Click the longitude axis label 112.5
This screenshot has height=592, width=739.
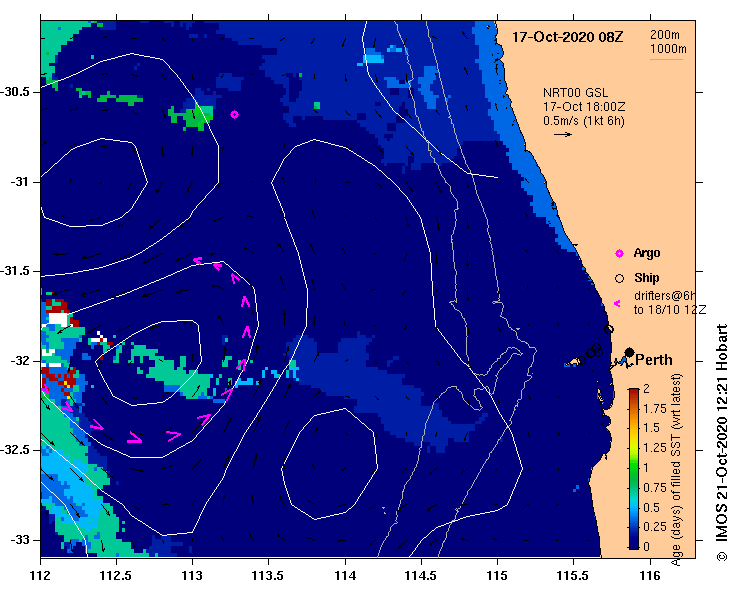tap(116, 576)
